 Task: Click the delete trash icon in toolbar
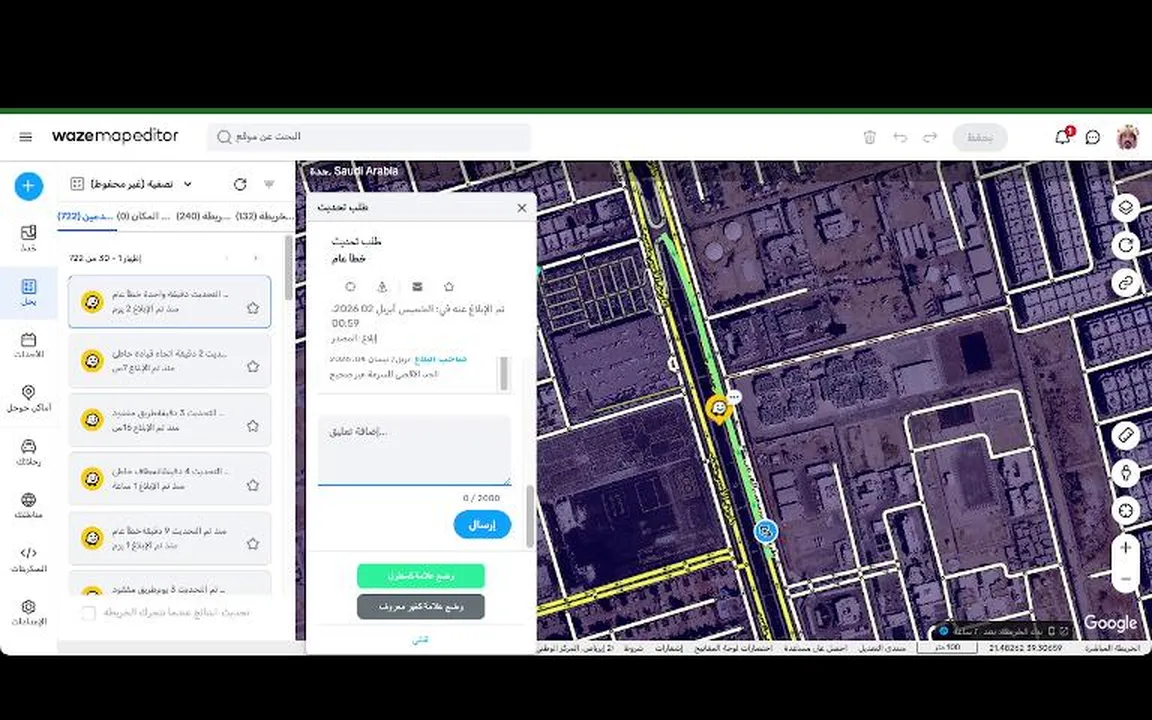(869, 137)
